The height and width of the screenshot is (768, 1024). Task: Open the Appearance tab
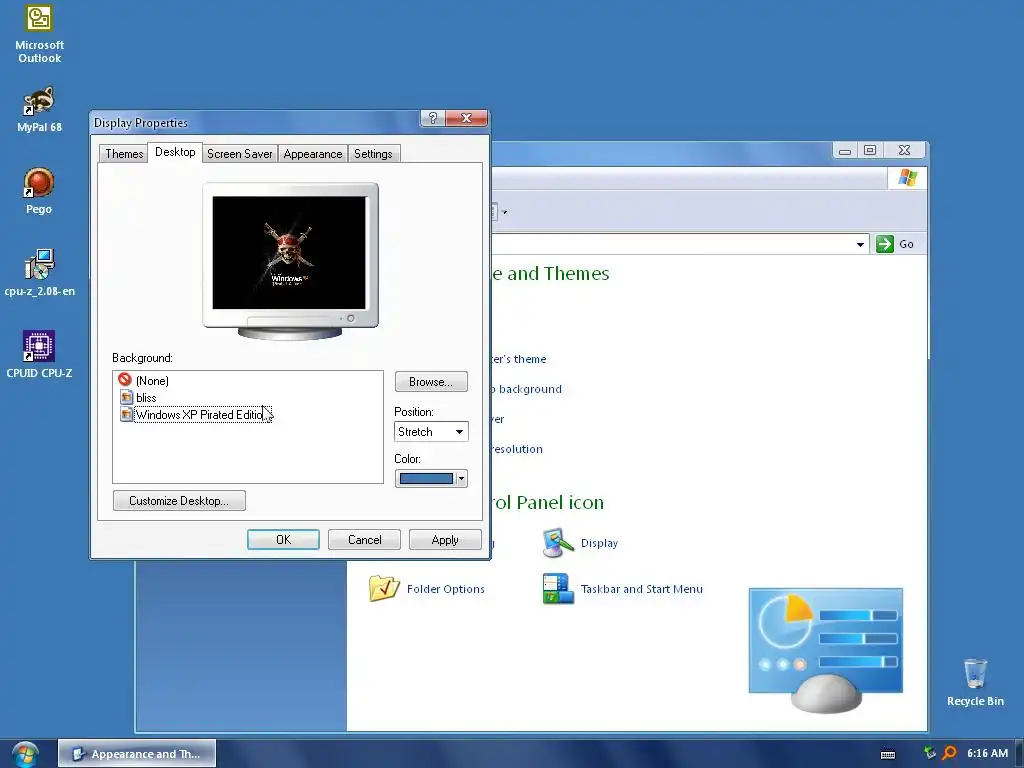[x=313, y=153]
